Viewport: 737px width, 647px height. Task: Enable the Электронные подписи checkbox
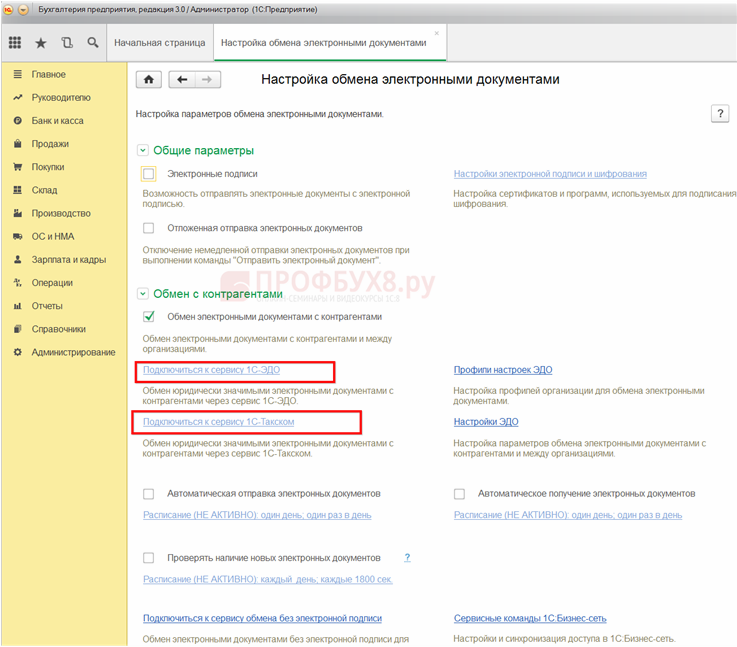[x=149, y=174]
